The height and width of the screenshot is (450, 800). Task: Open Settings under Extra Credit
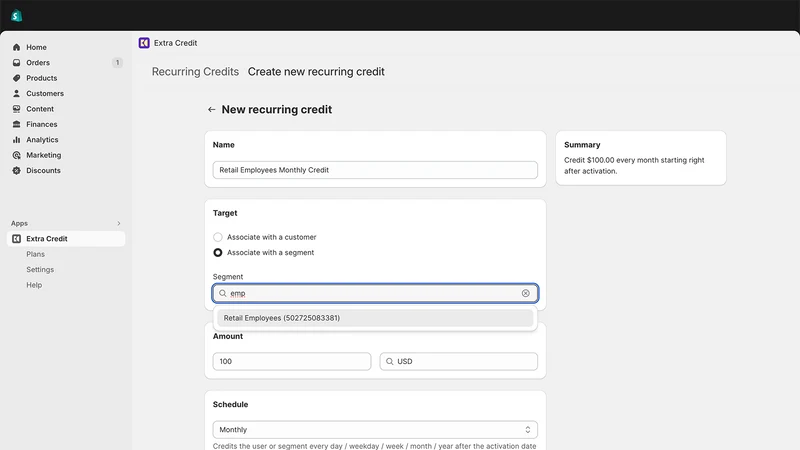[40, 269]
